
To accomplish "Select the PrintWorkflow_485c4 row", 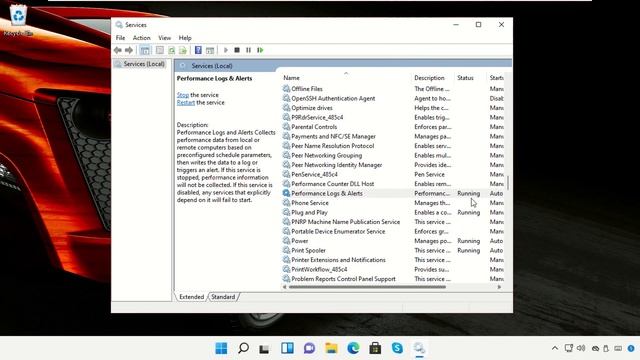I will pos(319,269).
